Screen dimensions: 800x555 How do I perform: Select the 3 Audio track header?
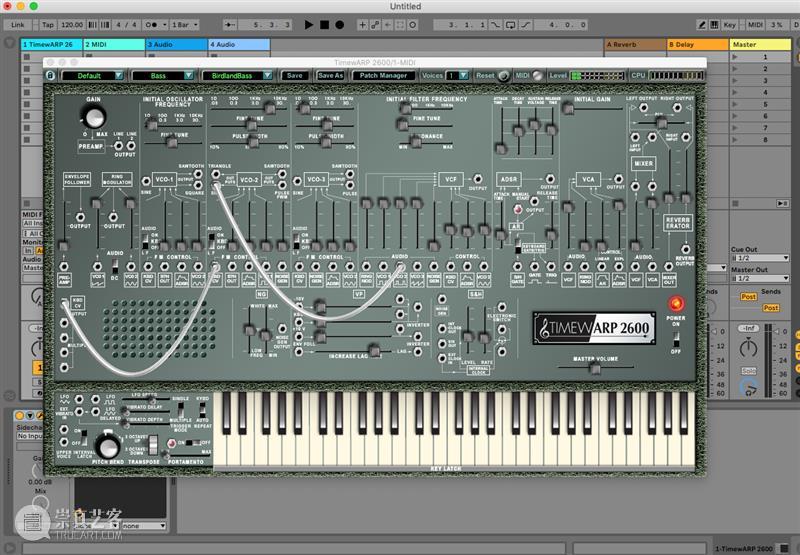point(177,44)
